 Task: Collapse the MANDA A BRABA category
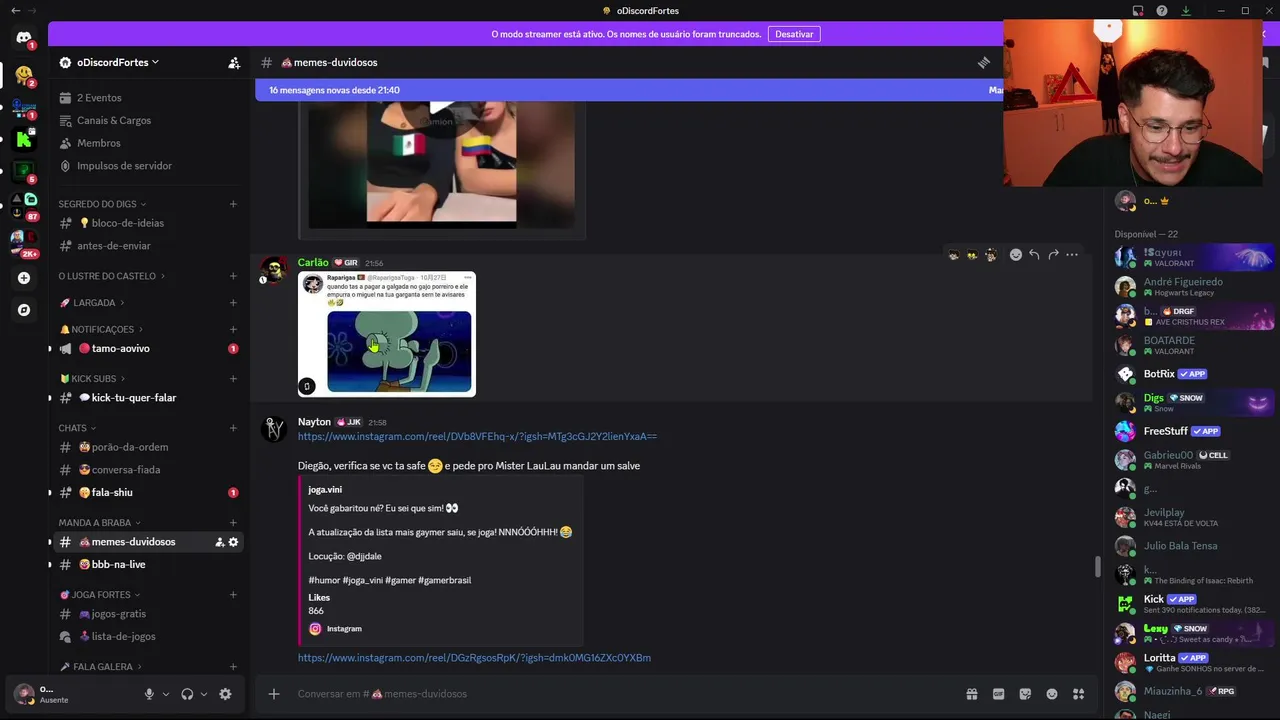[100, 523]
